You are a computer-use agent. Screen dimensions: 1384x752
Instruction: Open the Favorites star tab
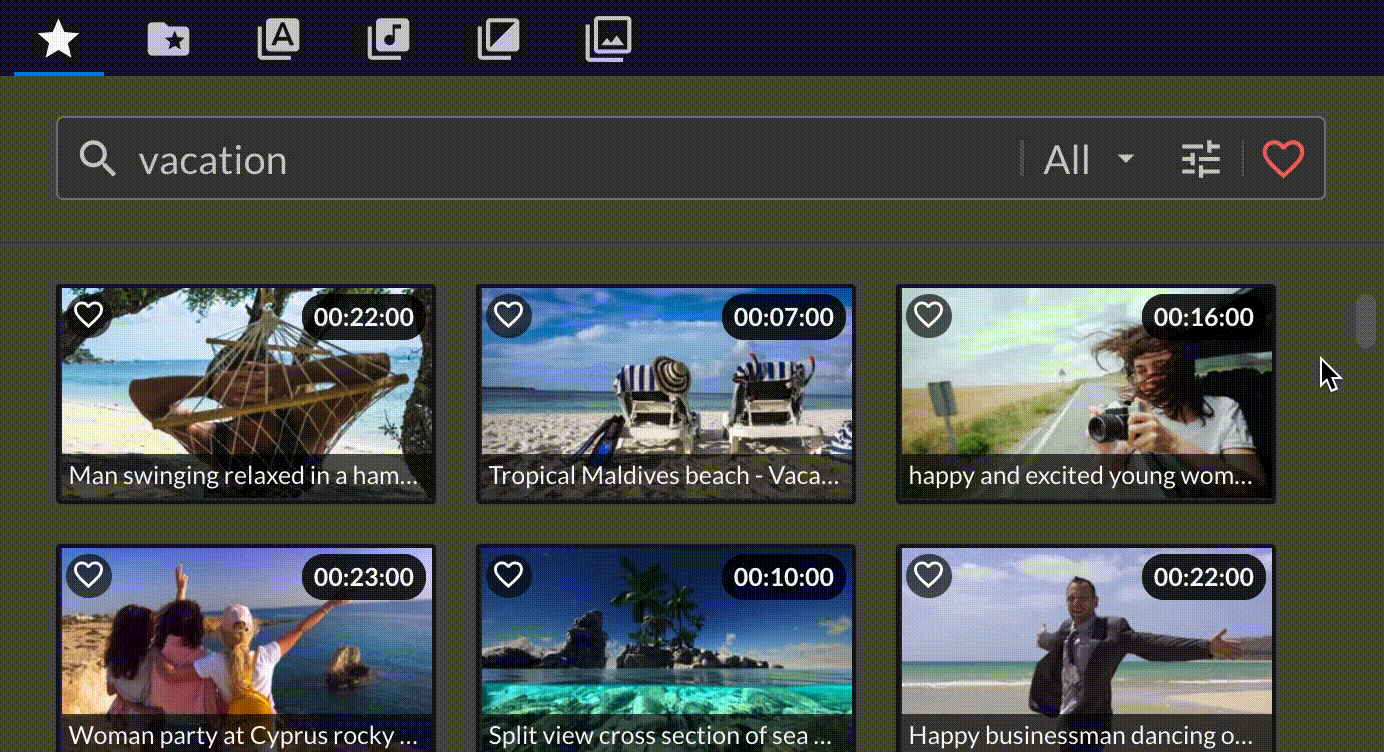tap(59, 40)
